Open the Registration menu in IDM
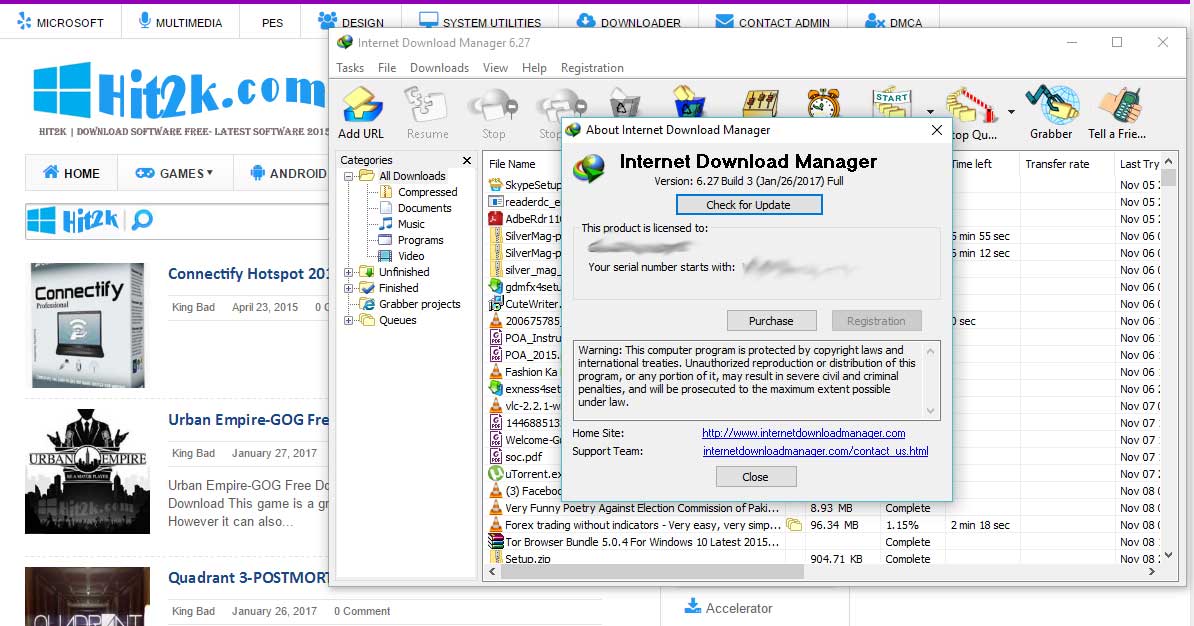1194x626 pixels. (592, 68)
